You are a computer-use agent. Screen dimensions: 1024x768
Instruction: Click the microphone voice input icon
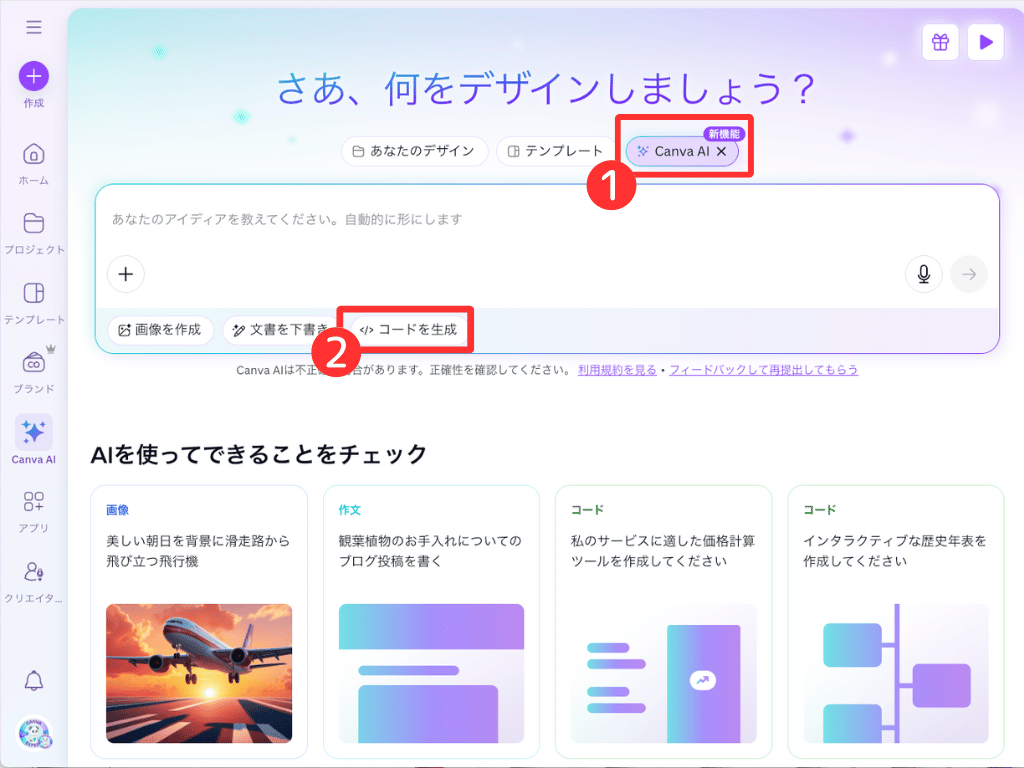[923, 274]
